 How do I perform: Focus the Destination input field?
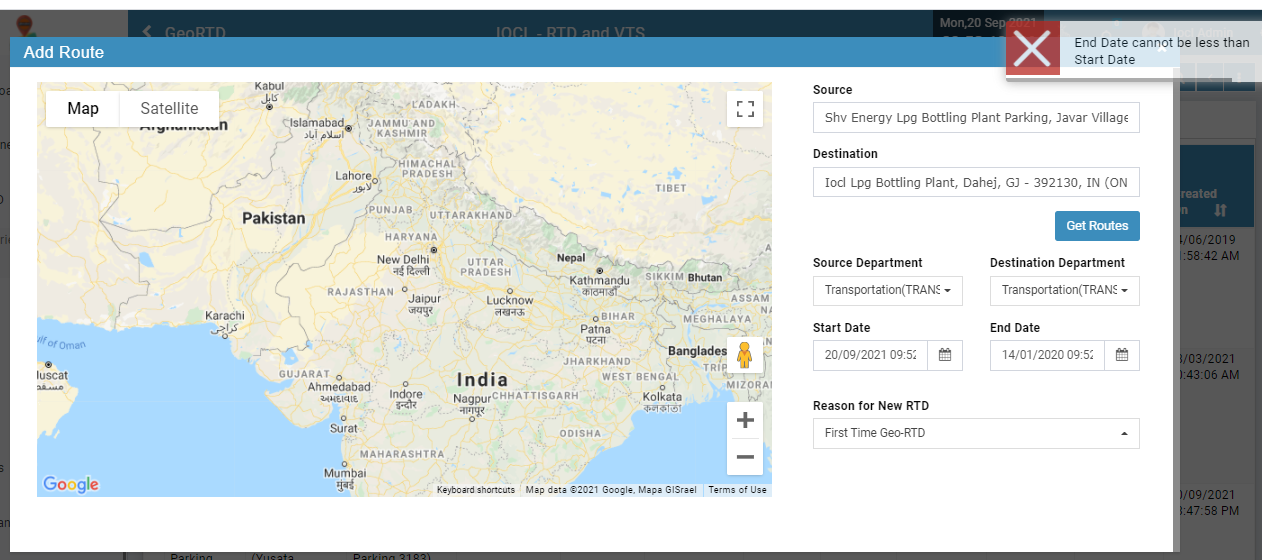(976, 182)
